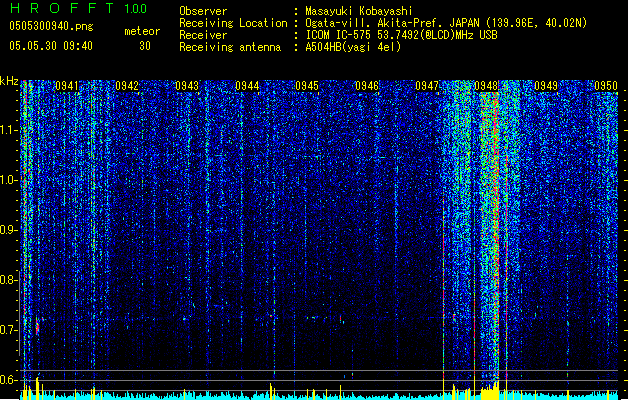The height and width of the screenshot is (400, 629).
Task: Click the date stamp 05.05.30 09:40
Action: pyautogui.click(x=51, y=46)
